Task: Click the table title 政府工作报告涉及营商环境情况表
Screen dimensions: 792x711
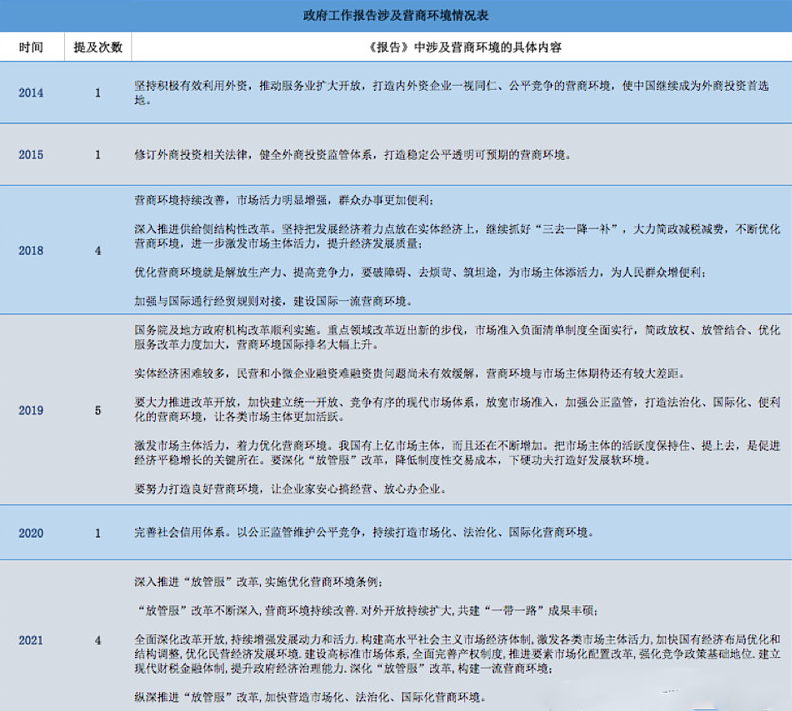Action: [x=396, y=17]
